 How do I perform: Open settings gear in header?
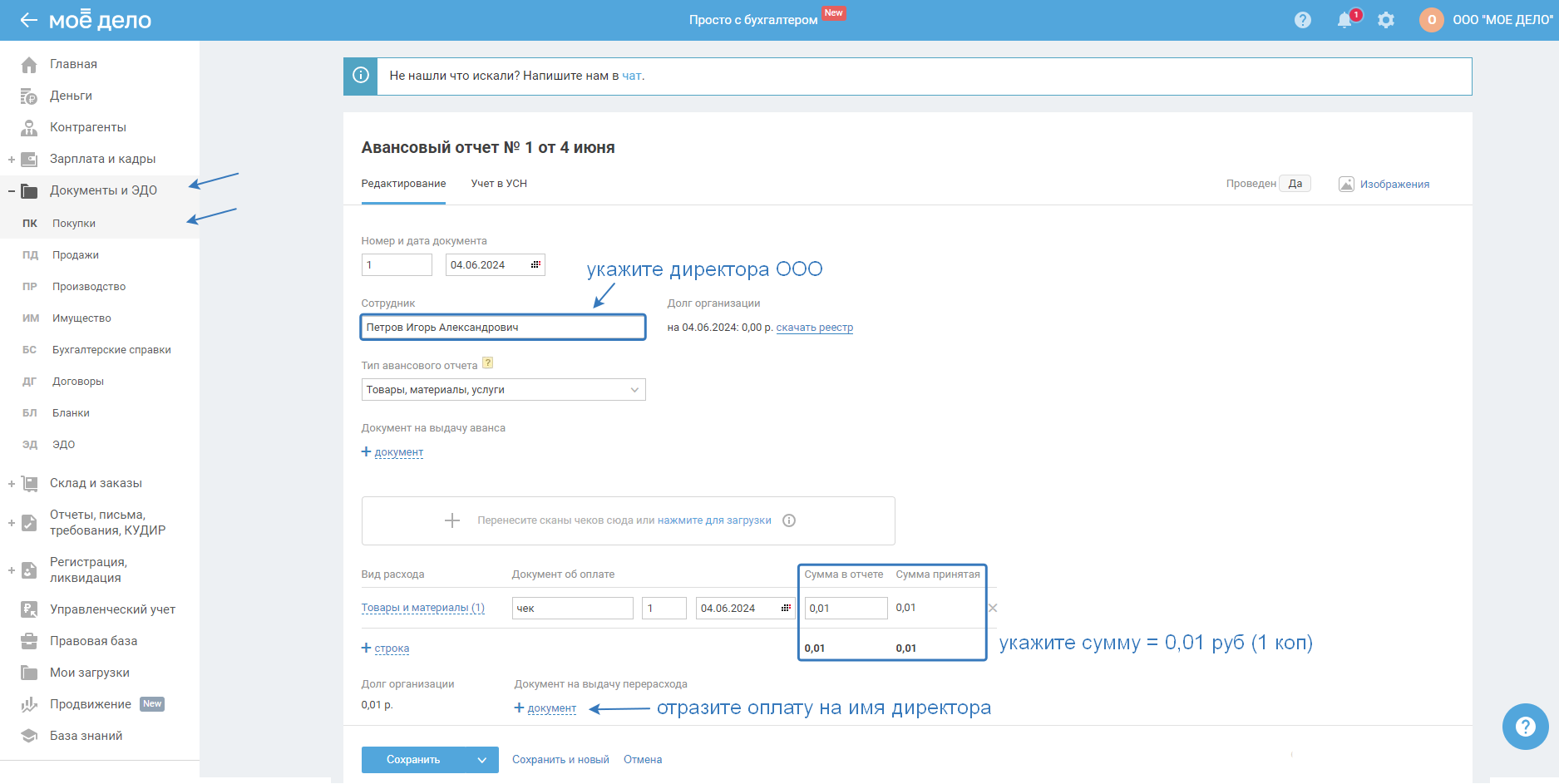(1385, 20)
